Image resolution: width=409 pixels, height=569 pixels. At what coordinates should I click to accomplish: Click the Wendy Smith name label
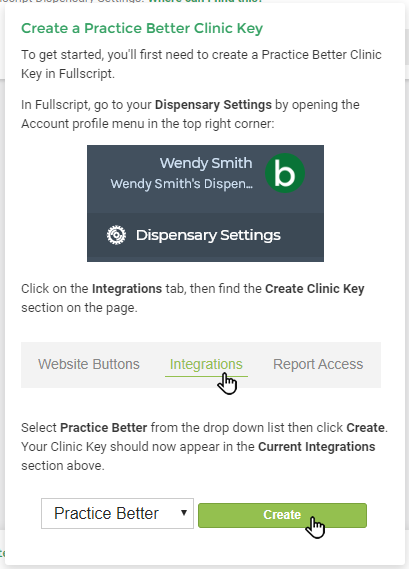pyautogui.click(x=206, y=163)
